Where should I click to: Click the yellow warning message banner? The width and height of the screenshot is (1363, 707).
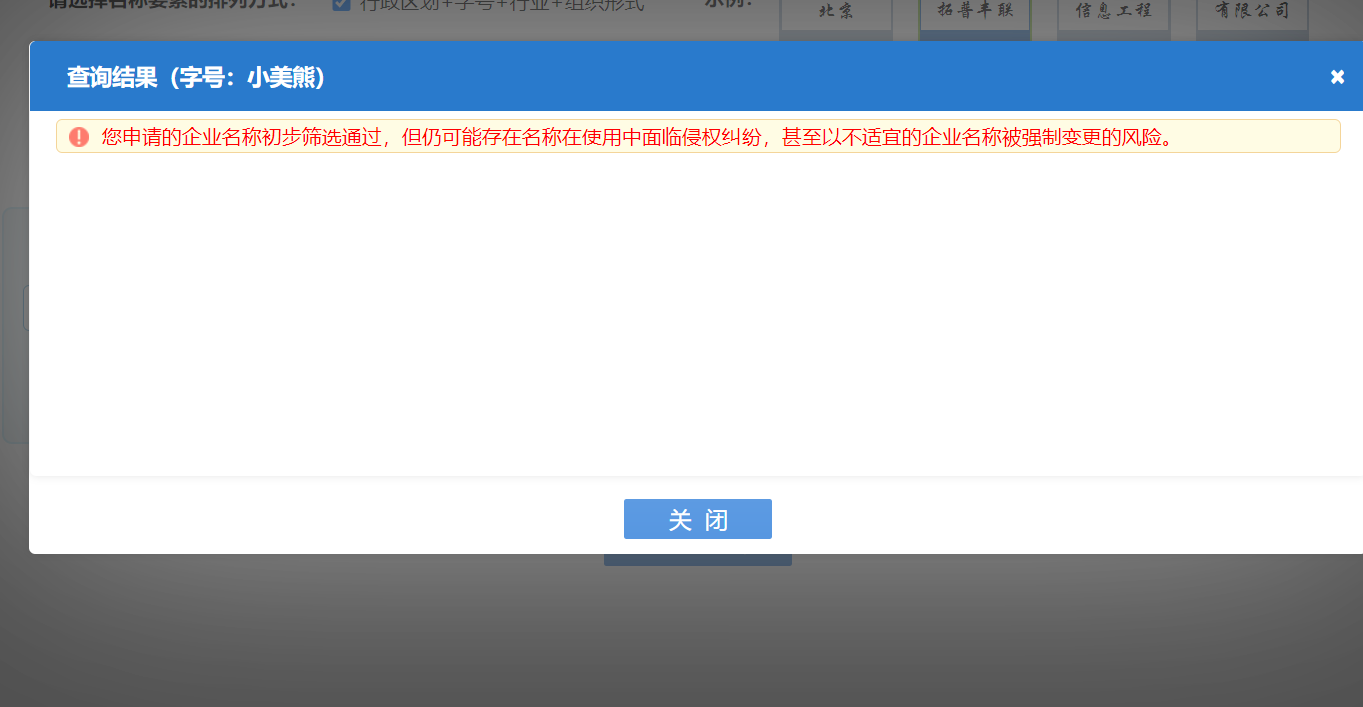(698, 136)
